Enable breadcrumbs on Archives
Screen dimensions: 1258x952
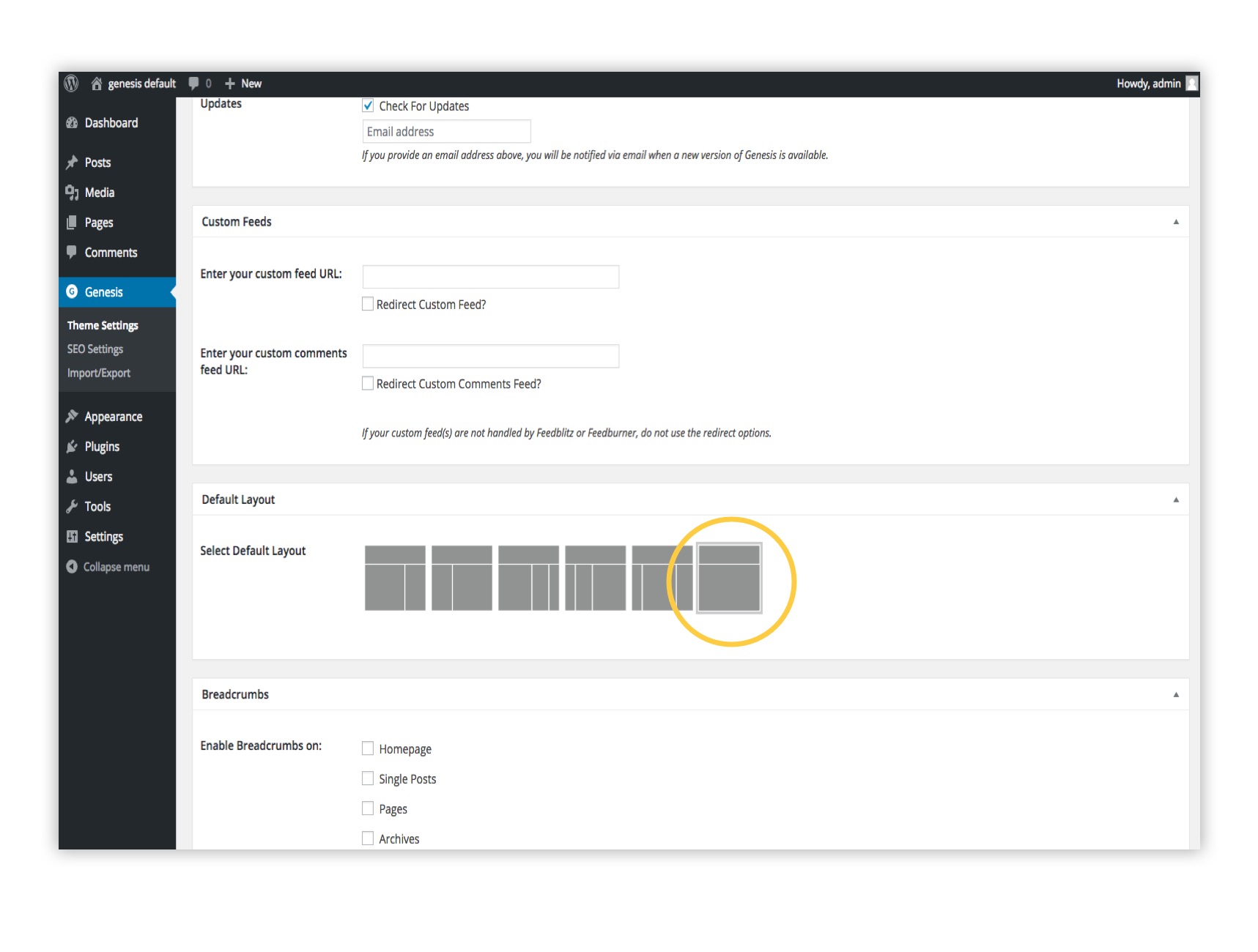(368, 838)
